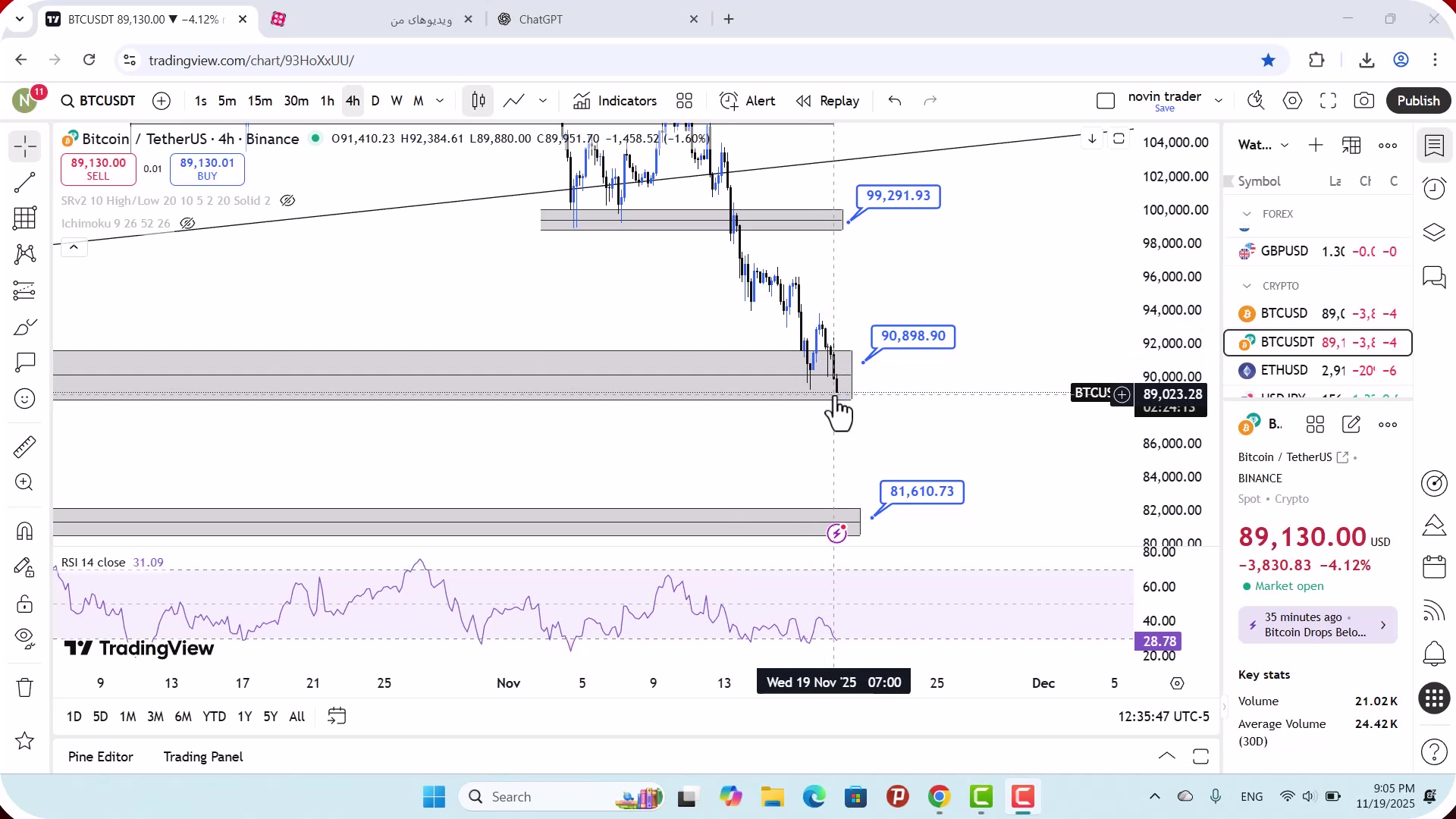Toggle the layout save checkbox icon
The image size is (1456, 819).
pyautogui.click(x=1106, y=101)
